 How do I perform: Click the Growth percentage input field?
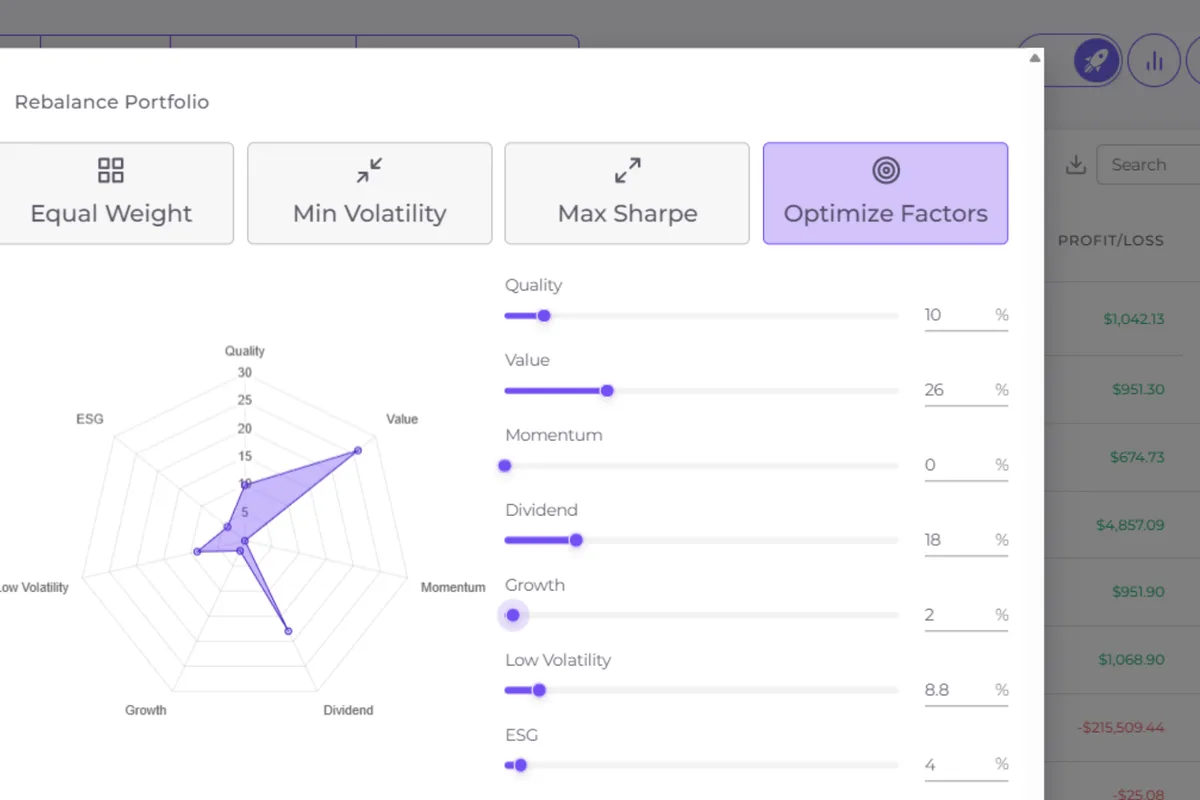coord(955,615)
